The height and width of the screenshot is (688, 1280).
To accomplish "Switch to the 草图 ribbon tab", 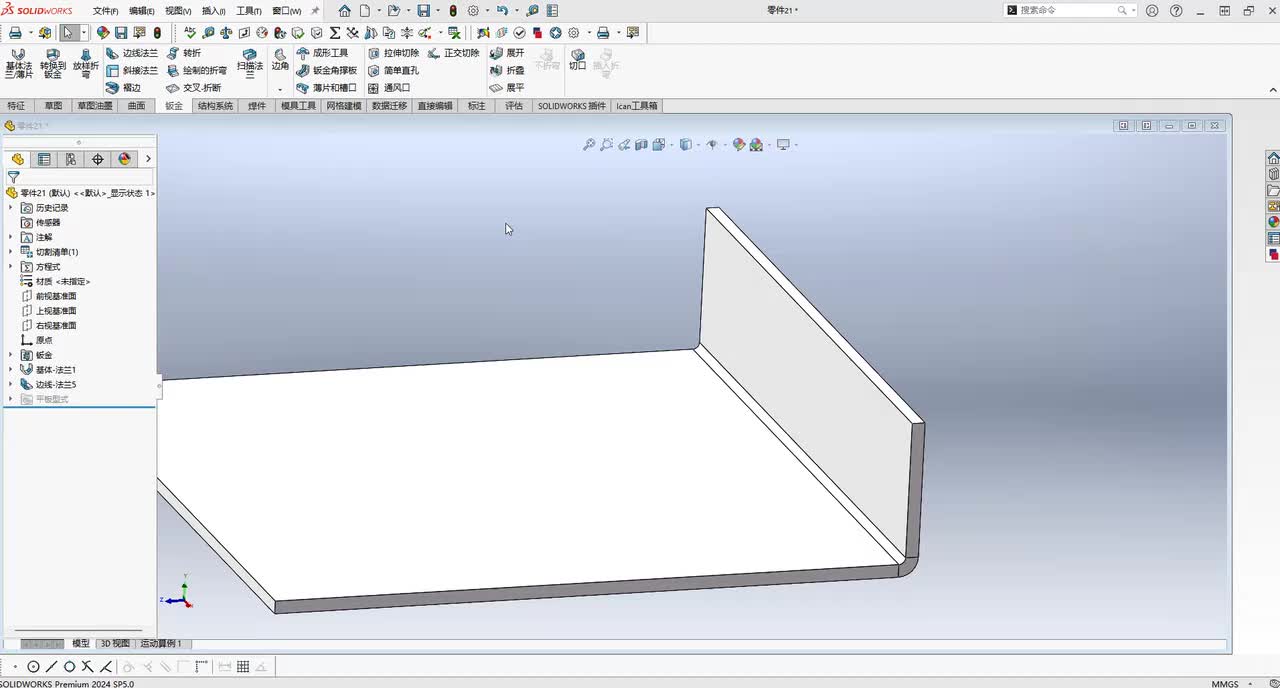I will [53, 106].
